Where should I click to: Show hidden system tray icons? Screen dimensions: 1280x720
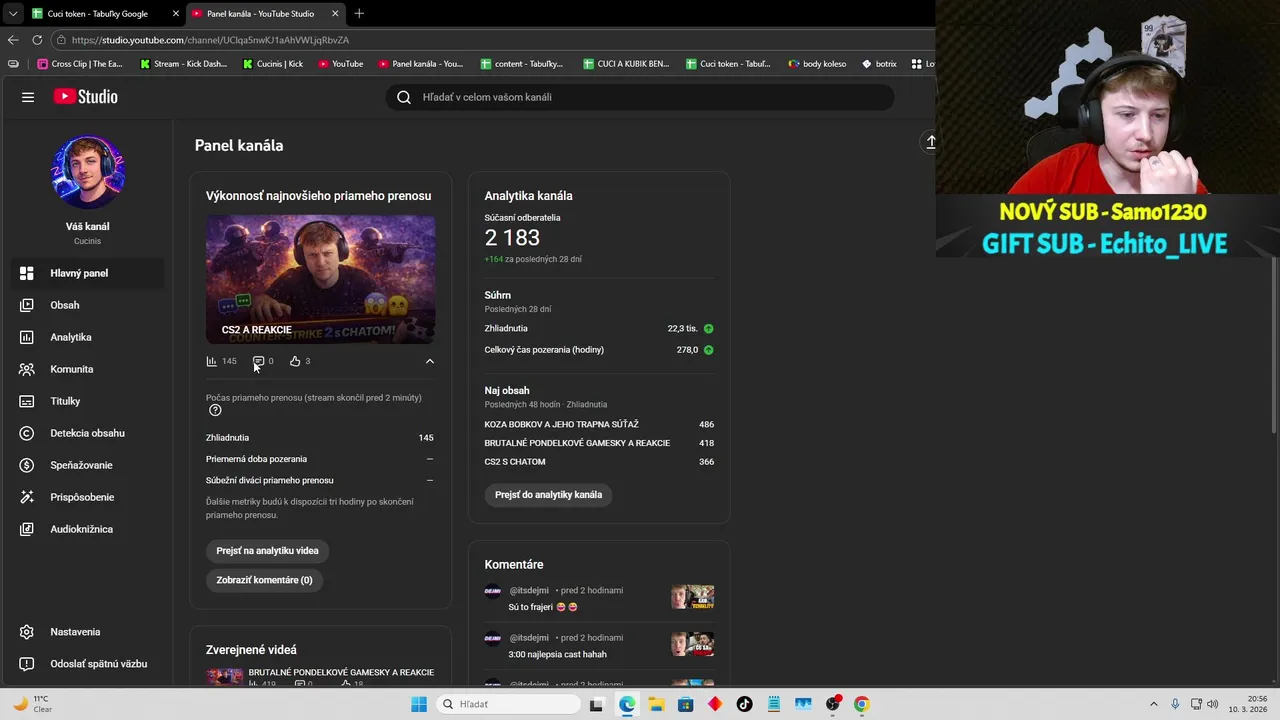click(x=1153, y=704)
